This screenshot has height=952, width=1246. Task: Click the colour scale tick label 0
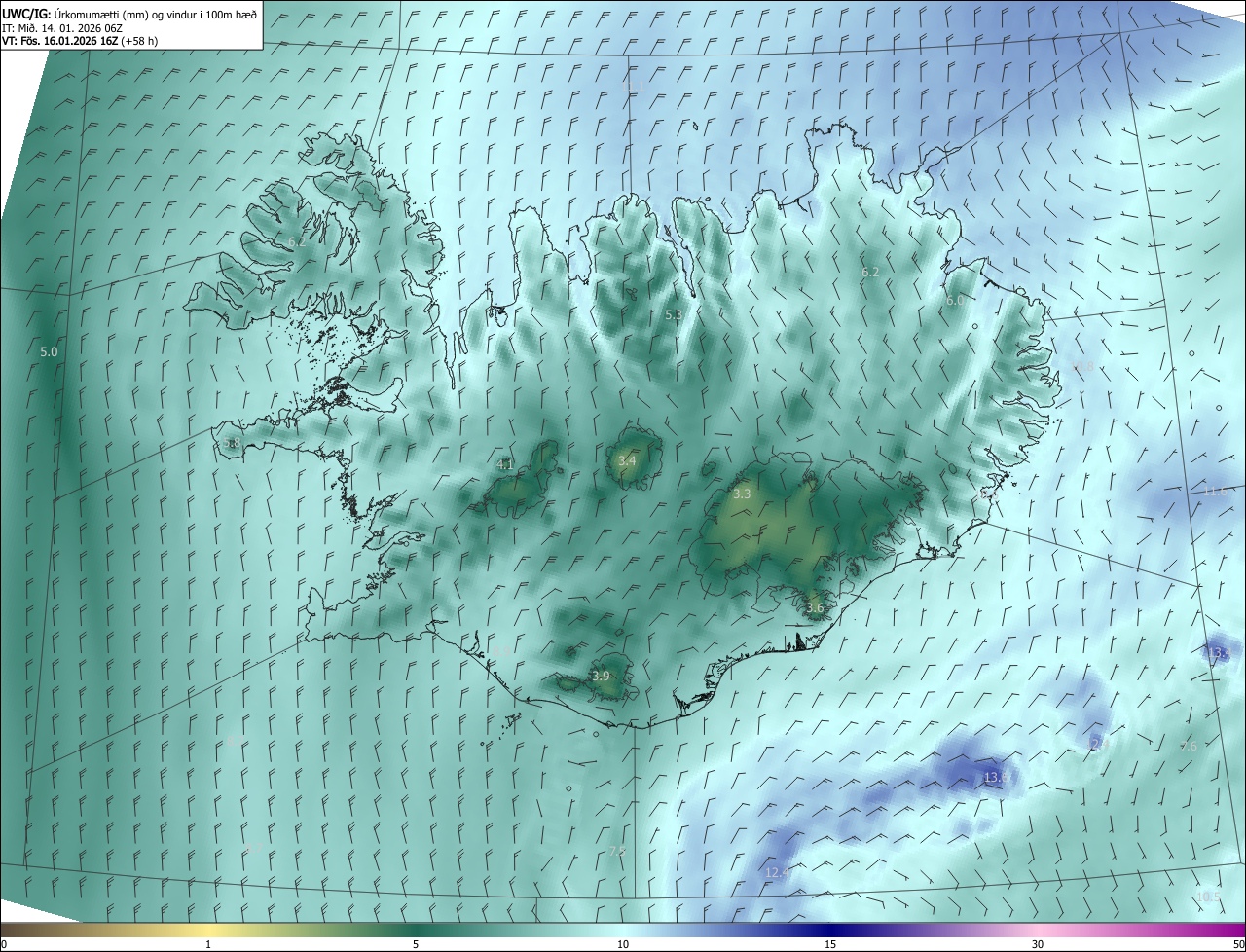[x=4, y=944]
